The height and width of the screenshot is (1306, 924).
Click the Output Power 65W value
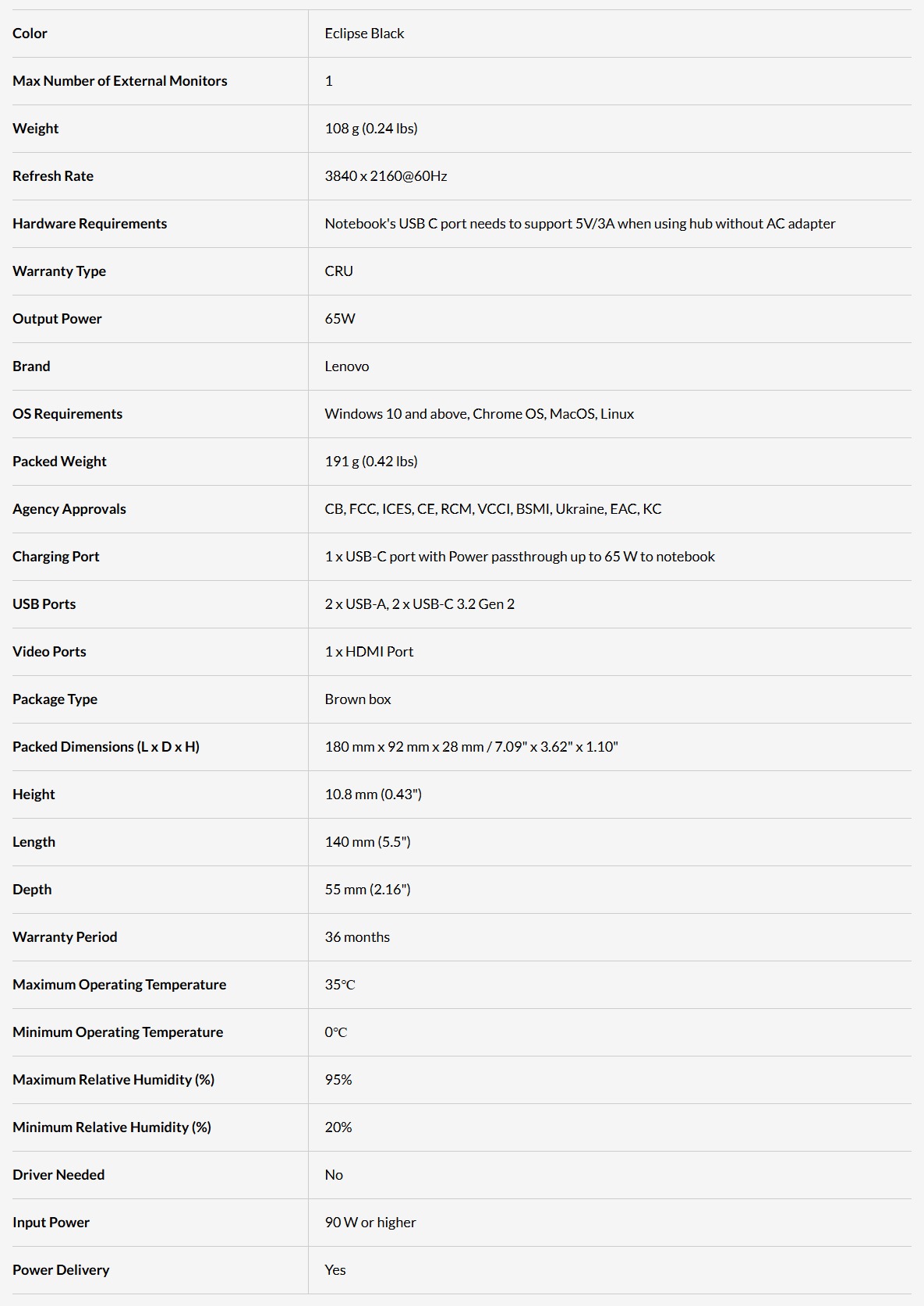340,319
